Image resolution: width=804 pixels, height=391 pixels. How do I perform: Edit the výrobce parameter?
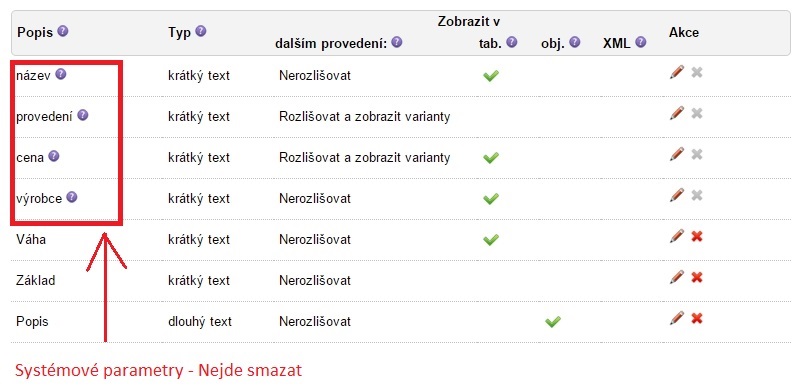click(677, 196)
